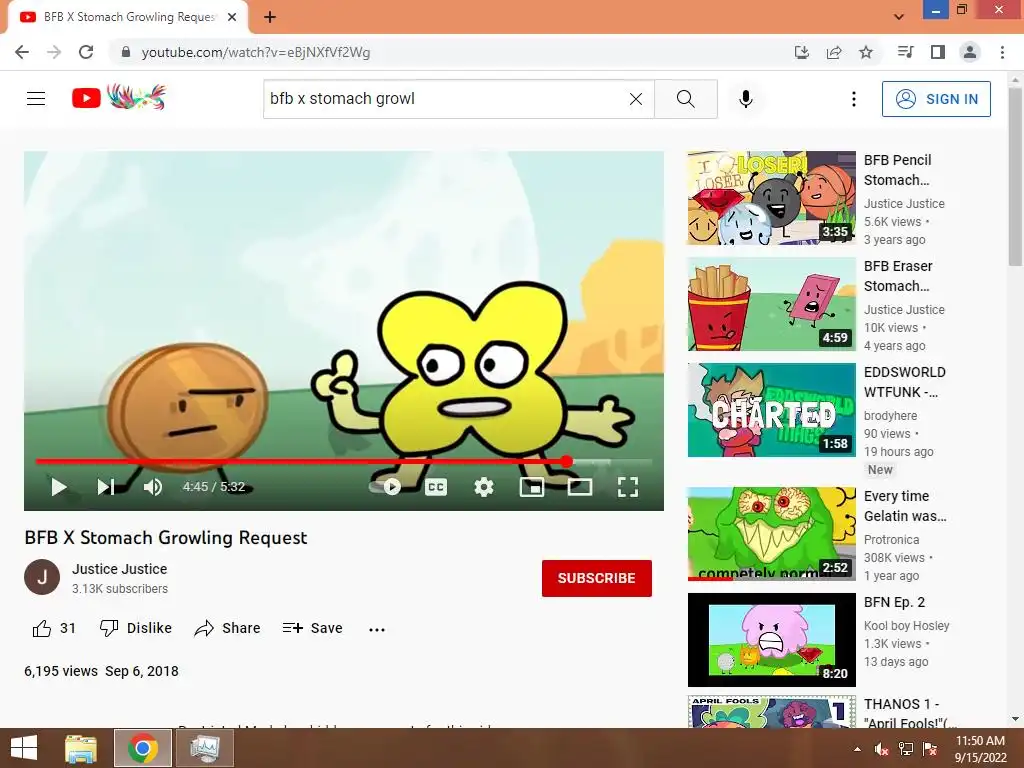Screen dimensions: 1024x768
Task: Open Chrome three-dot menu
Action: pyautogui.click(x=1002, y=52)
